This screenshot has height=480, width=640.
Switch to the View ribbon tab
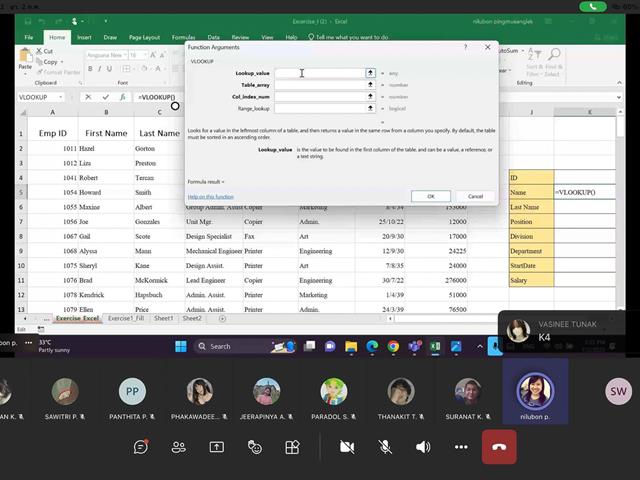[267, 37]
